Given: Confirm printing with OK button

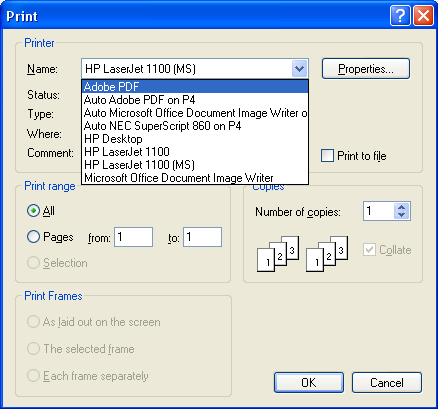Looking at the screenshot, I should (x=309, y=382).
